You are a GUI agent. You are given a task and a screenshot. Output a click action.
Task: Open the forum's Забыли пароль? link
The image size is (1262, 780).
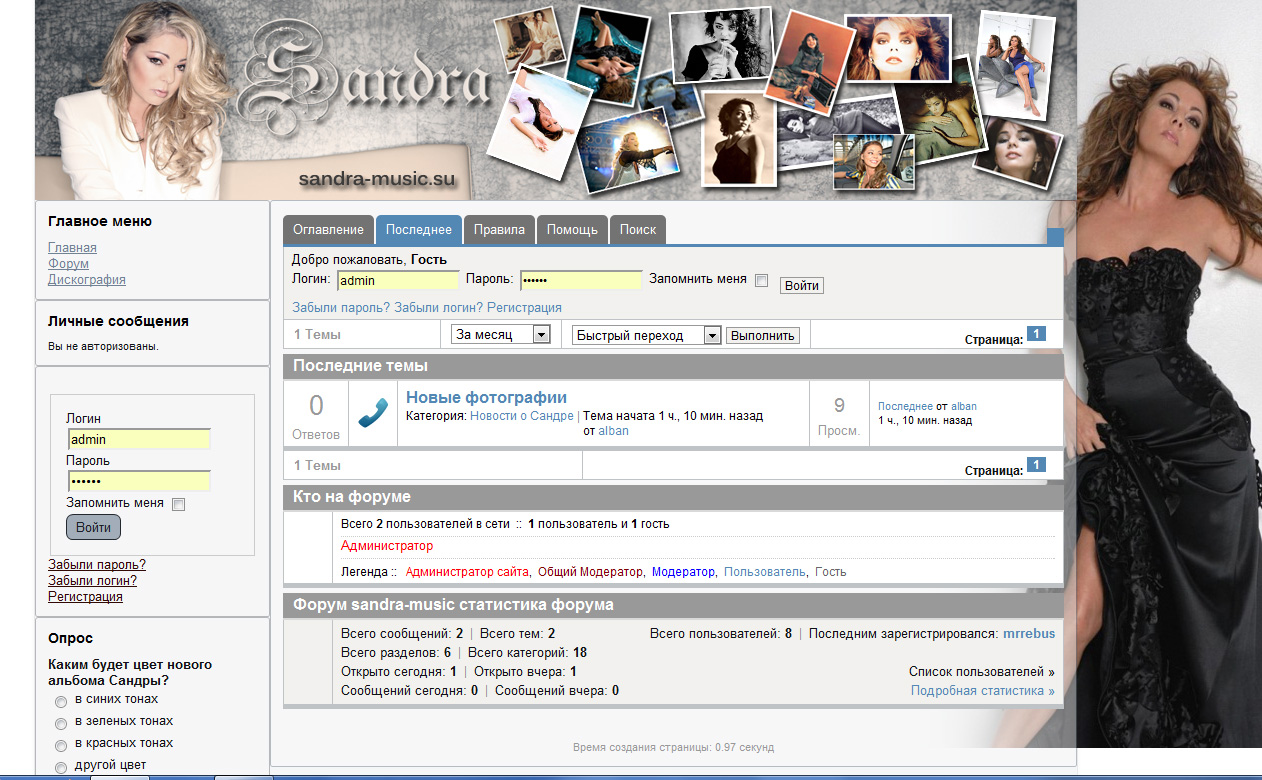(341, 307)
